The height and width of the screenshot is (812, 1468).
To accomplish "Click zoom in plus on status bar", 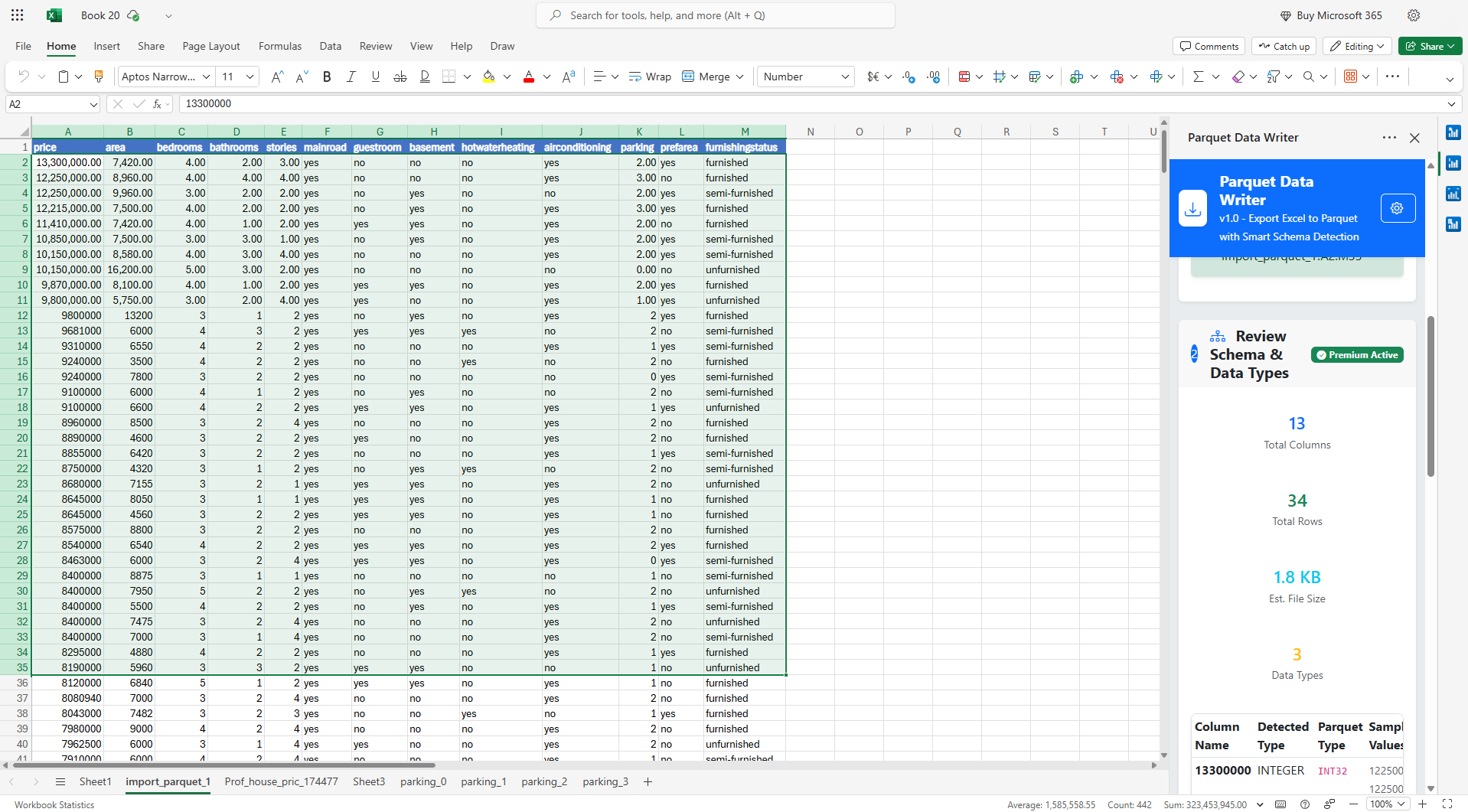I will coord(1423,804).
